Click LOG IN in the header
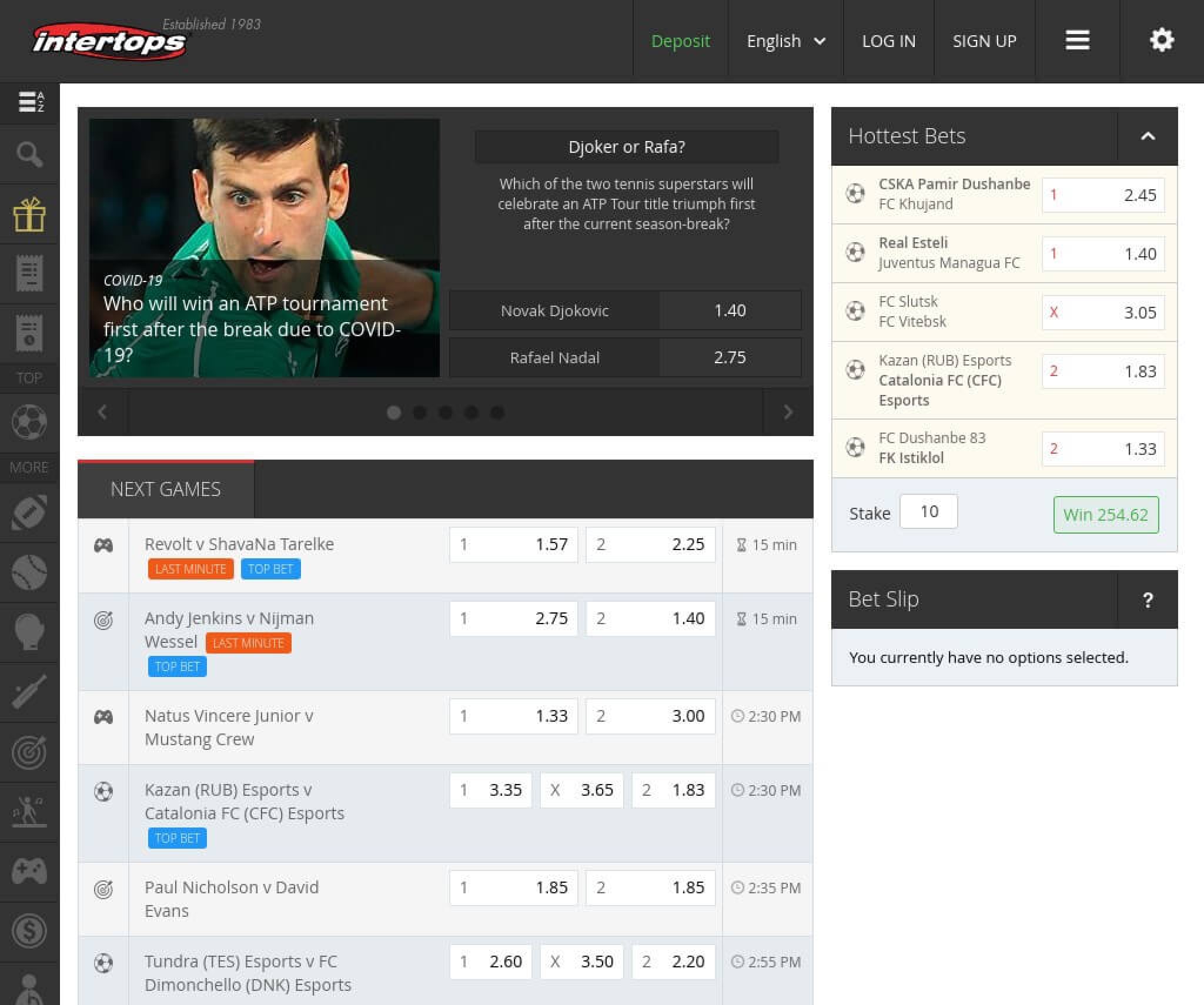 pyautogui.click(x=889, y=41)
